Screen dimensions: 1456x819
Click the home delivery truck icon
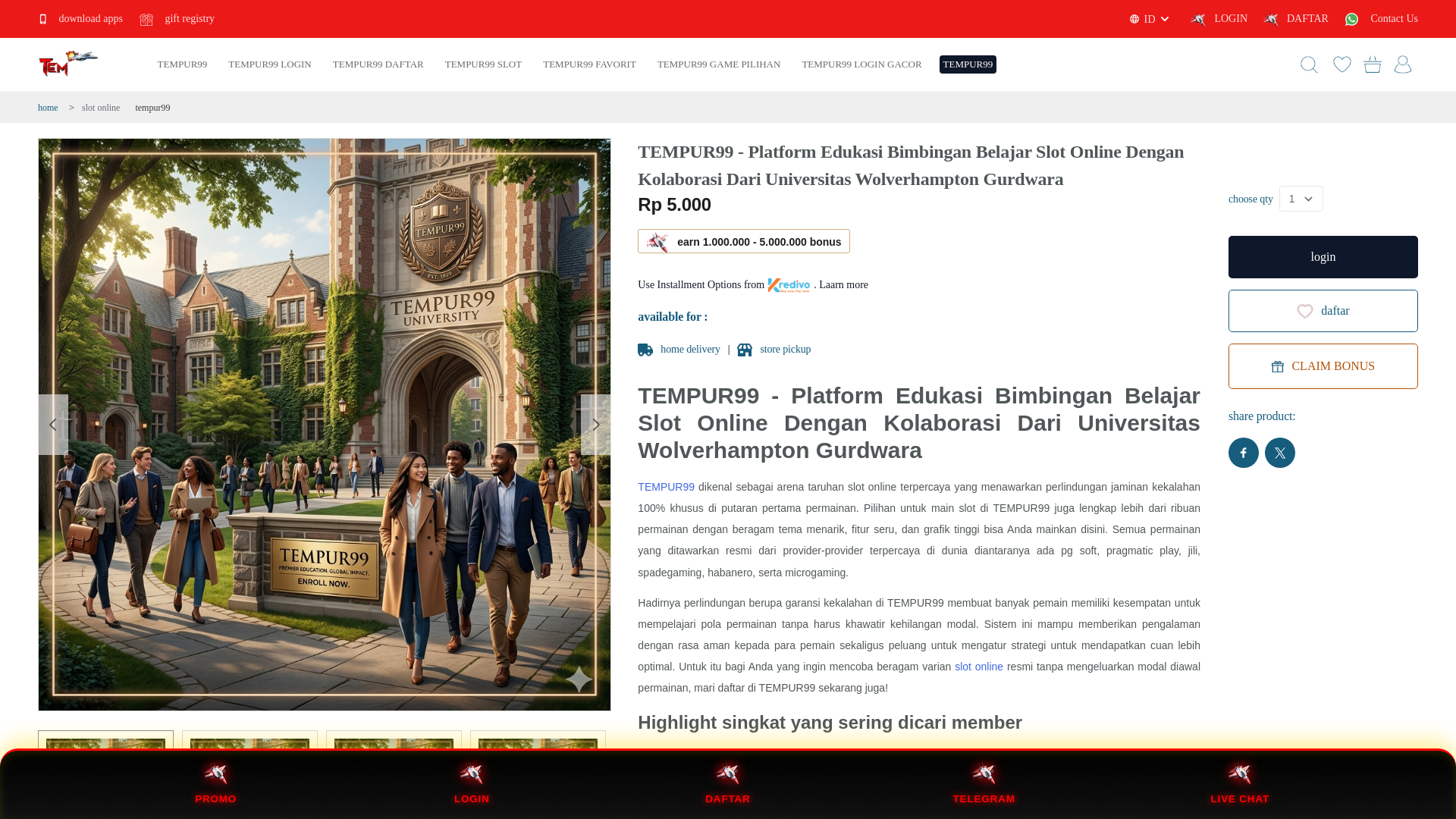pyautogui.click(x=645, y=350)
